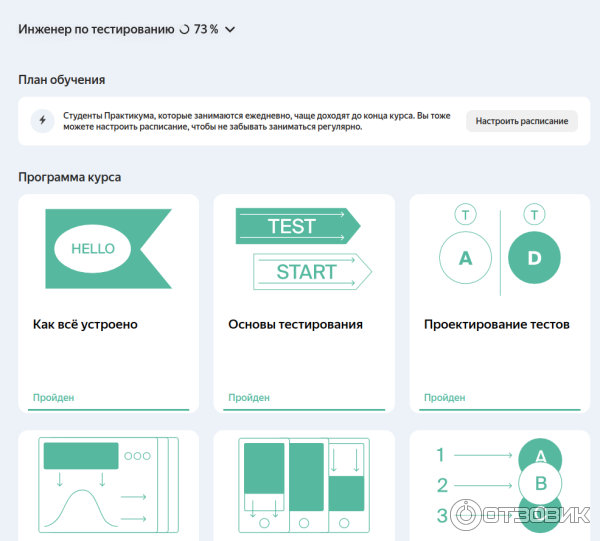
Task: Open the Основы тестирования module
Action: point(295,325)
